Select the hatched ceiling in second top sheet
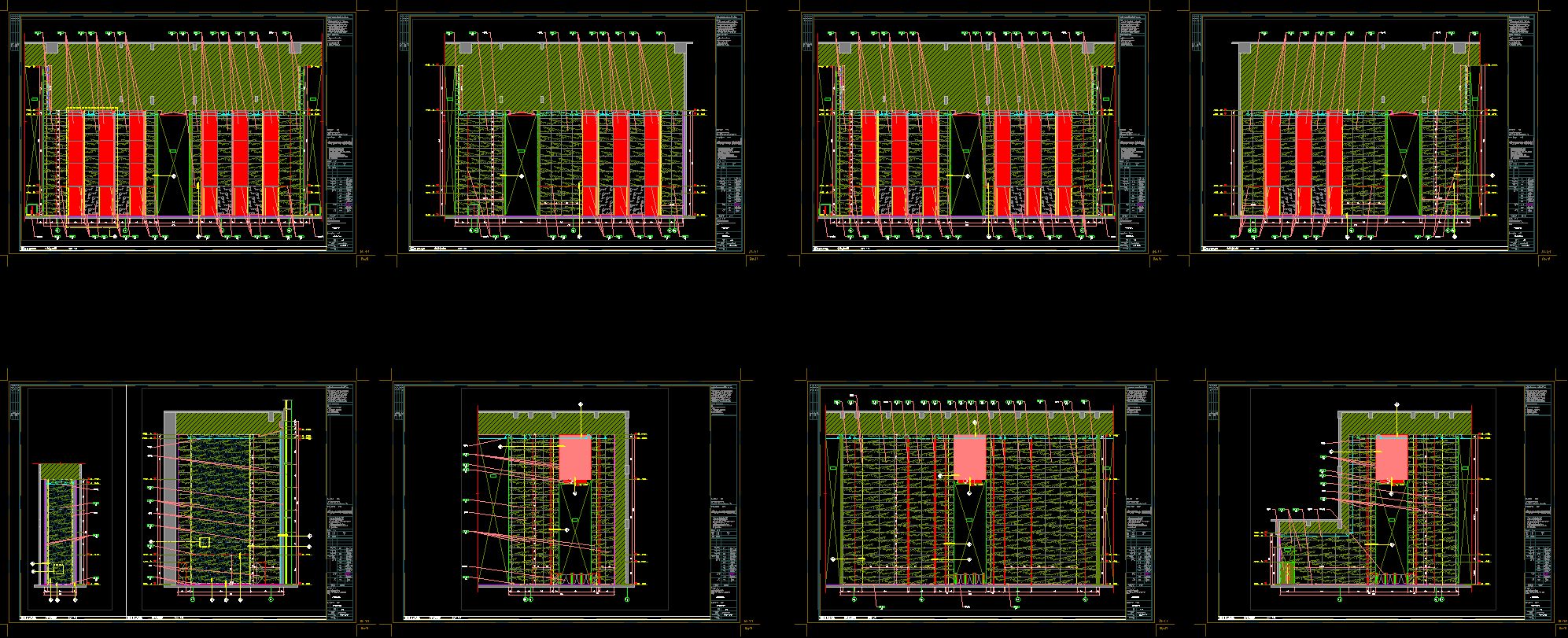 click(566, 76)
